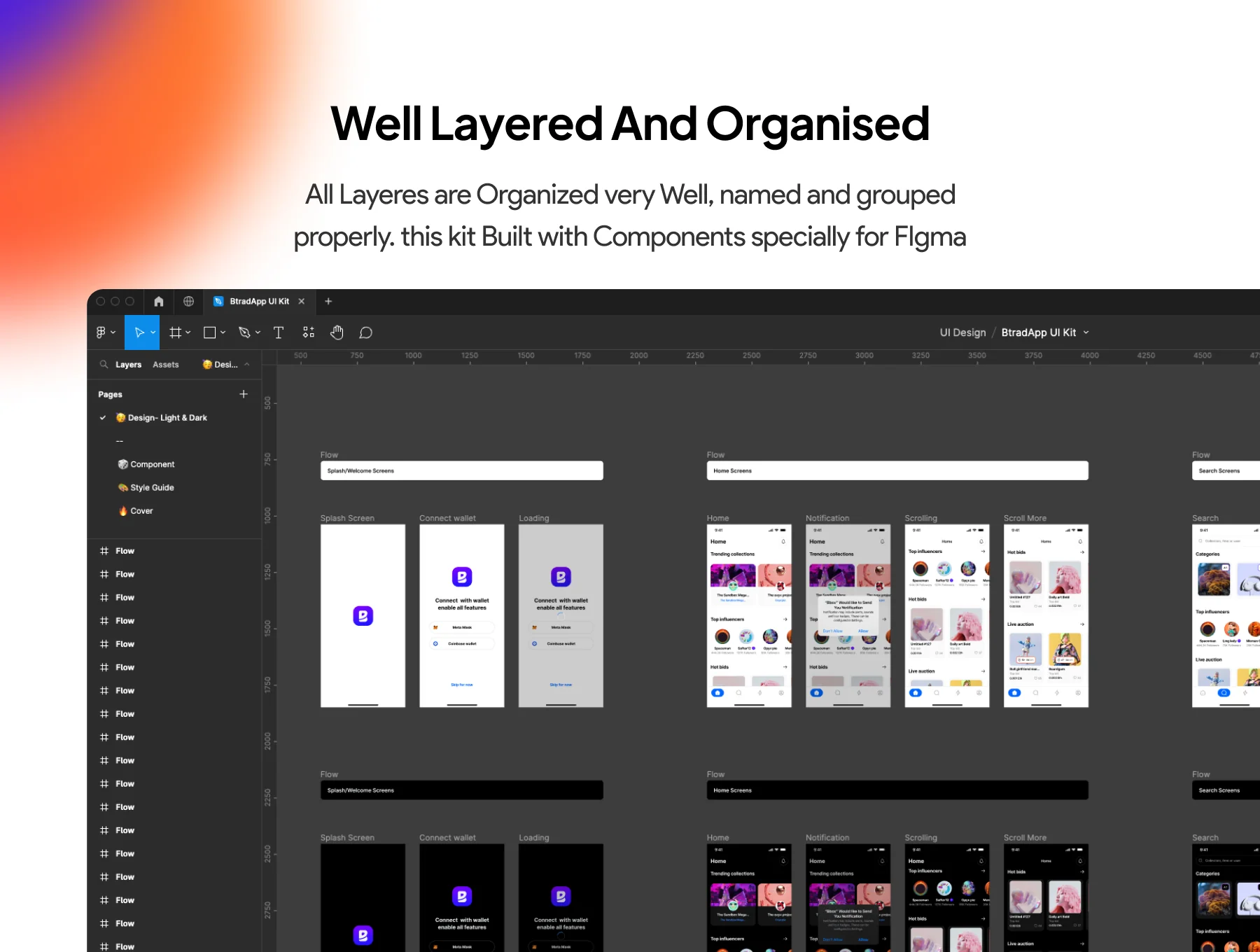Go to the Figma home icon
Screen dimensions: 1260x952
(x=159, y=301)
